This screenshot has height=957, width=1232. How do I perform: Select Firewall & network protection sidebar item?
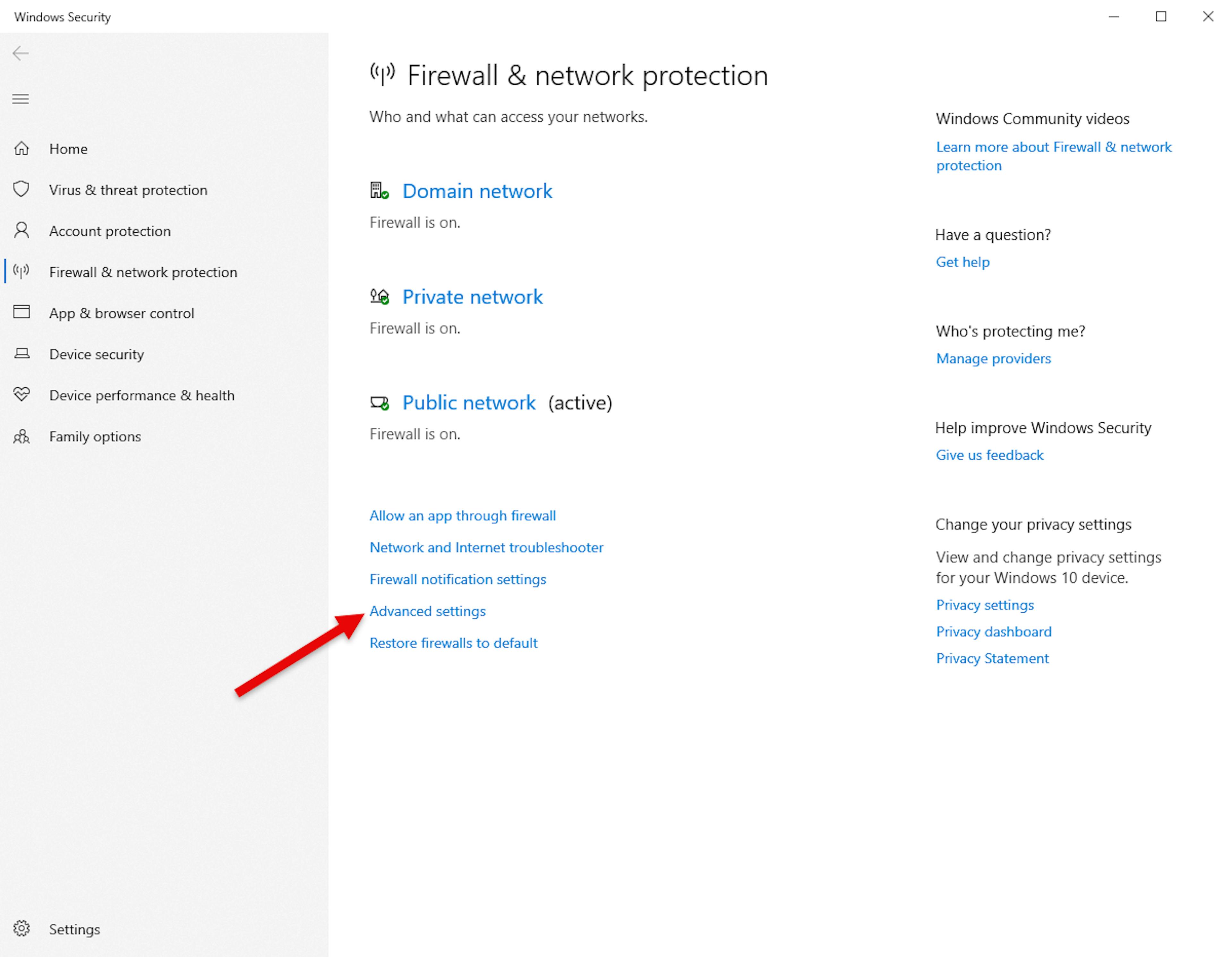[143, 272]
